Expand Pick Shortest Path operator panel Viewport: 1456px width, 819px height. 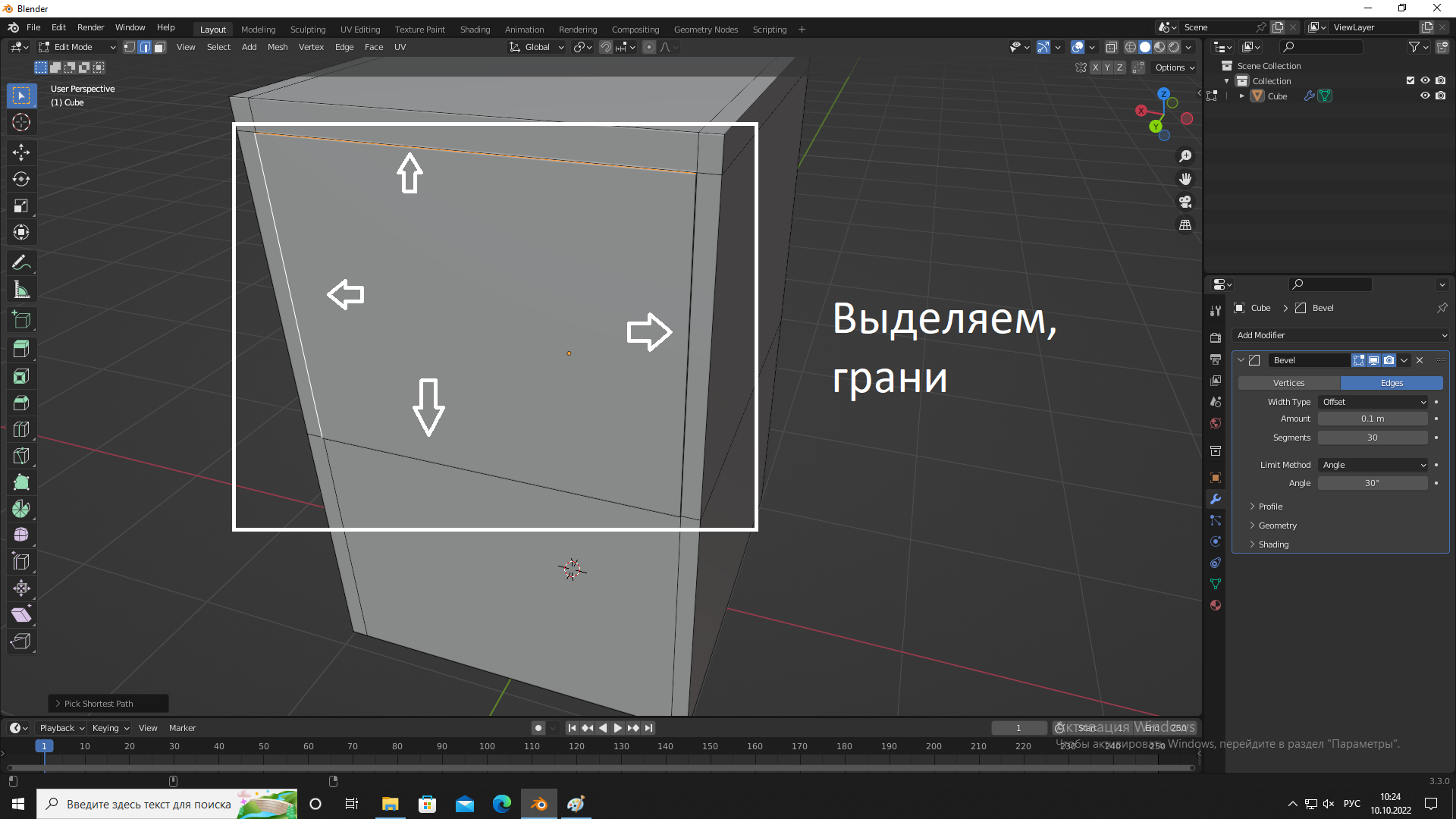[x=108, y=704]
